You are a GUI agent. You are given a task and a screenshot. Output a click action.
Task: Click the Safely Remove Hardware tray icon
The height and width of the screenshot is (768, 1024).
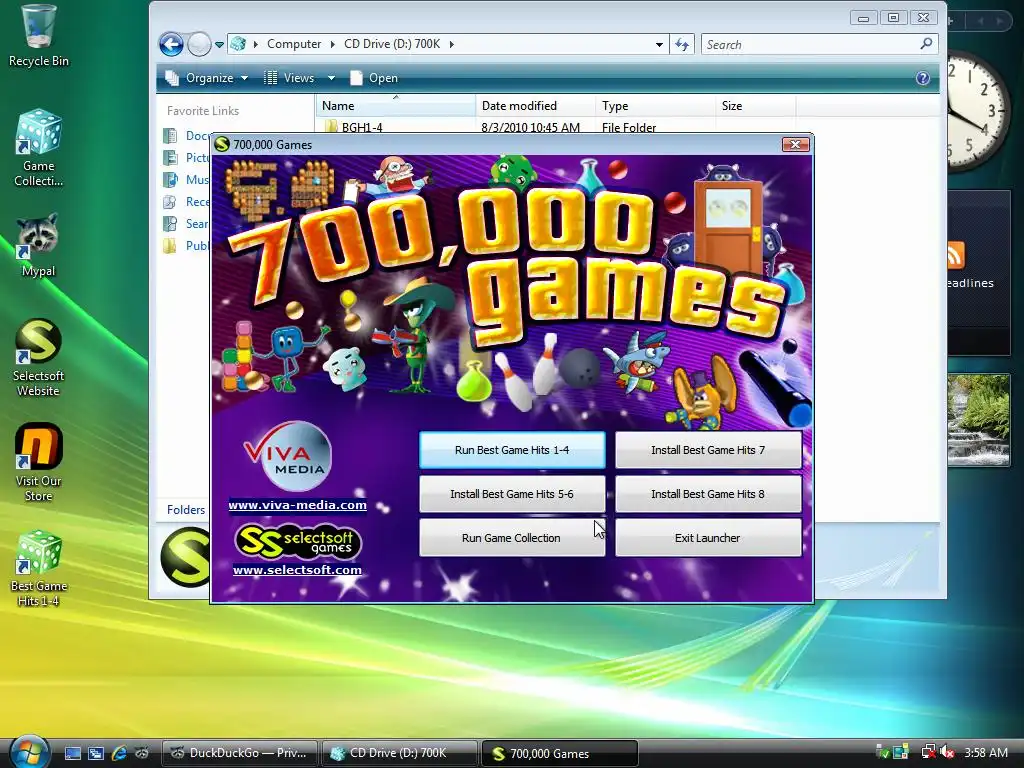point(882,753)
